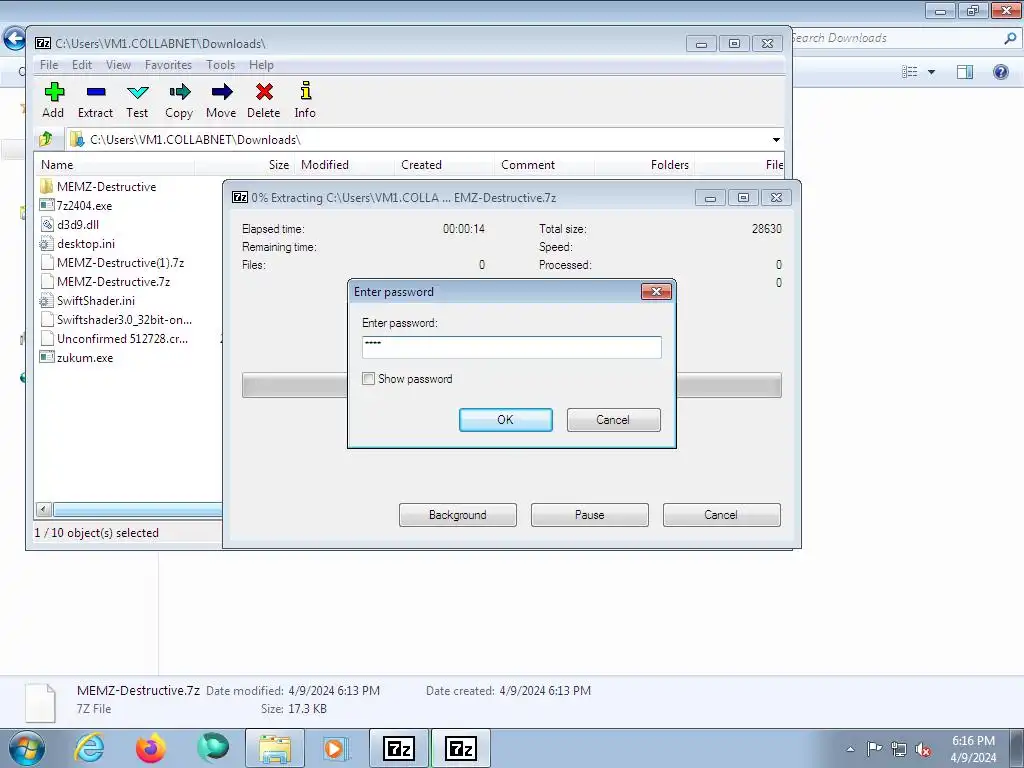Viewport: 1024px width, 768px height.
Task: Open Firefox from the taskbar
Action: point(151,748)
